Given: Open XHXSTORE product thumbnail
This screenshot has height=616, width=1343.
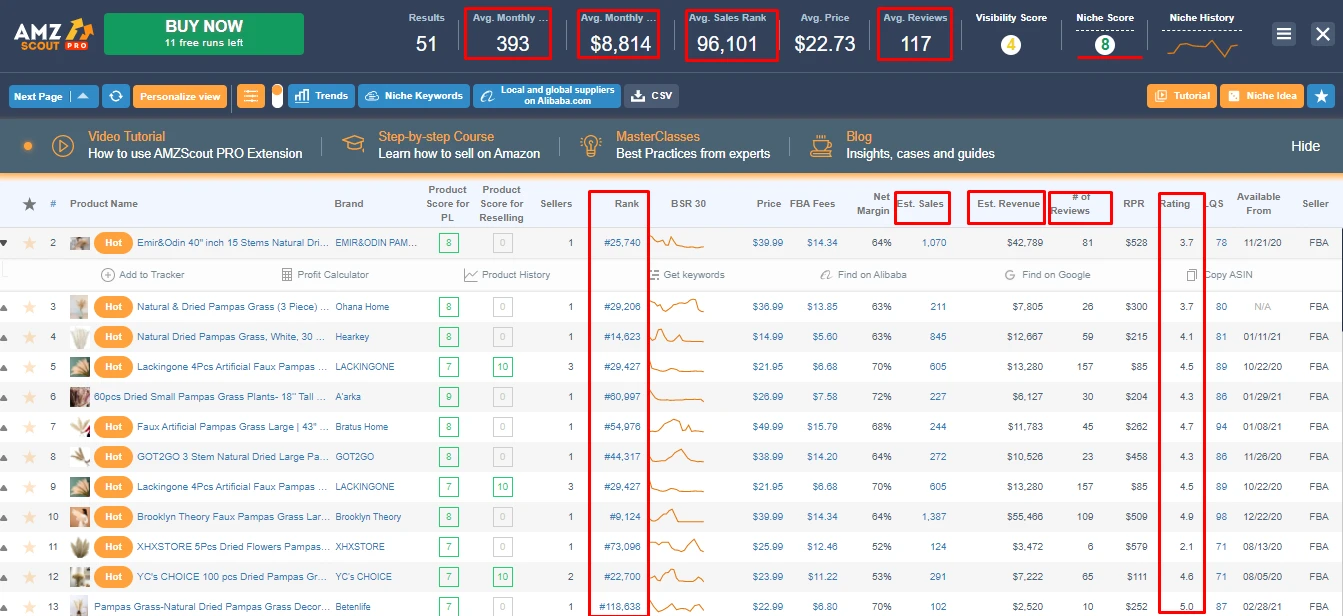Looking at the screenshot, I should click(79, 547).
